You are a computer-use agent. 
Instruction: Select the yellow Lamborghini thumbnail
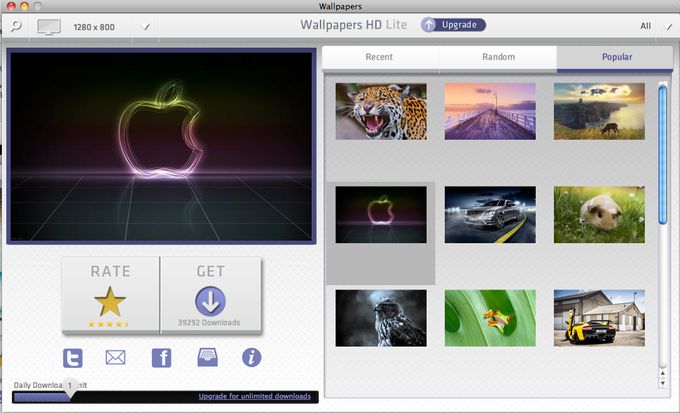599,318
